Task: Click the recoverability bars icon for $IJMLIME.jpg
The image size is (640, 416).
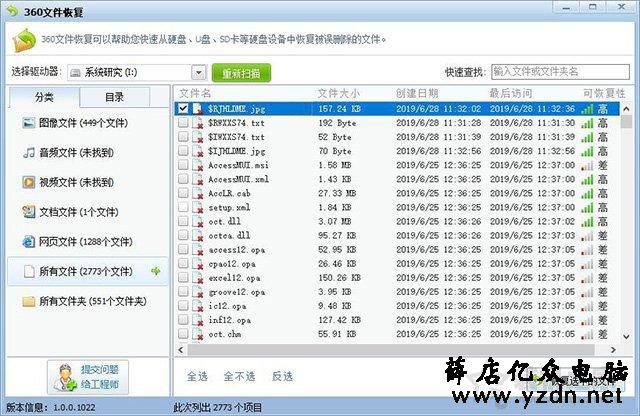Action: (587, 151)
